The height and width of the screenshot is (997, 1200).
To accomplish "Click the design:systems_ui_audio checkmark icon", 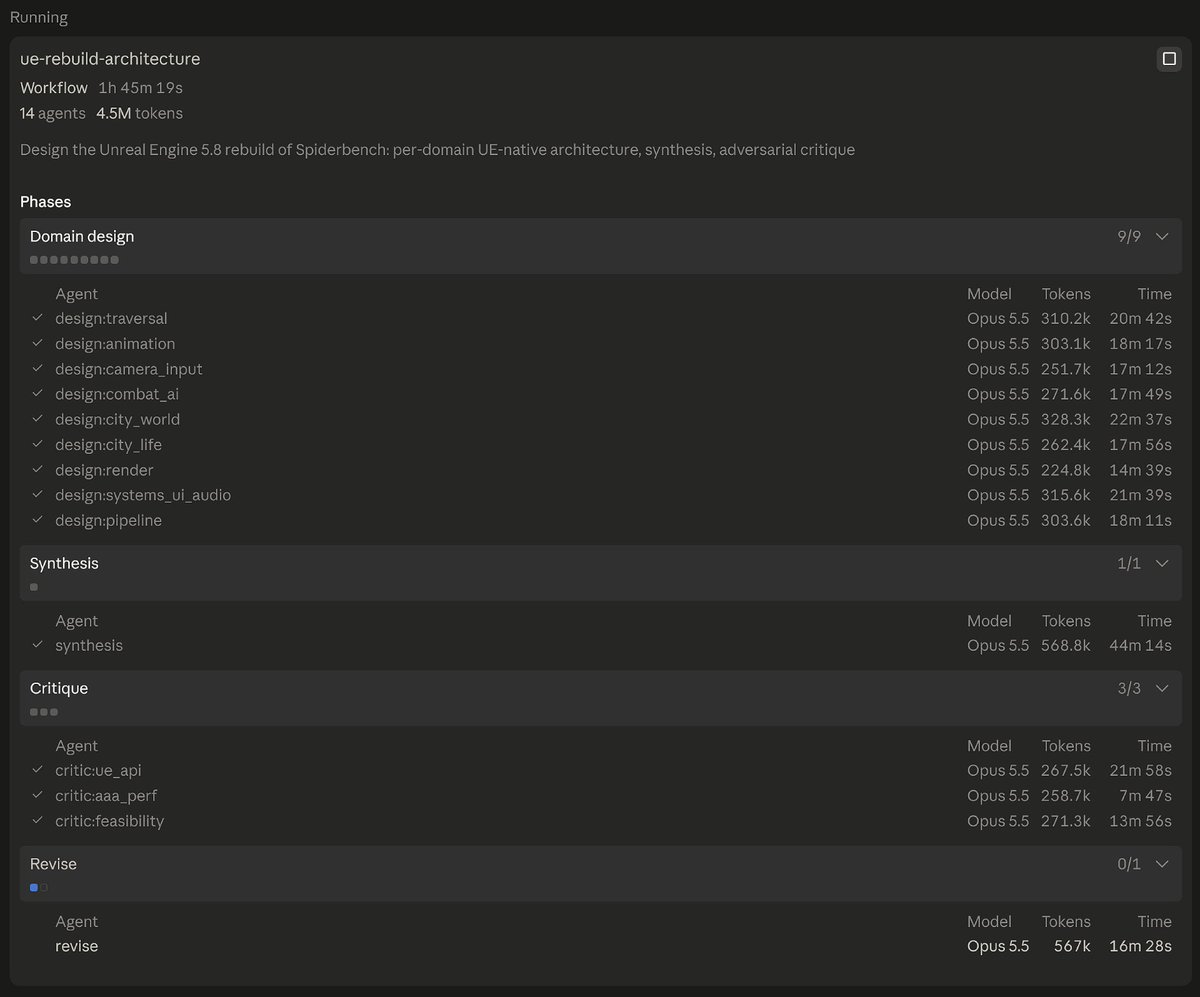I will point(37,495).
